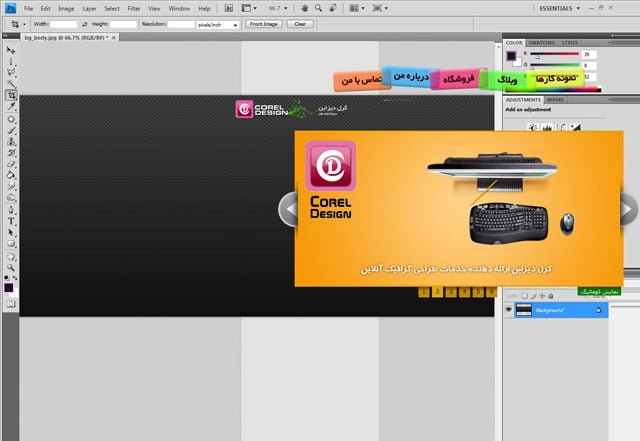Click the Photoshop Ps logo icon
Image resolution: width=640 pixels, height=441 pixels.
(10, 8)
